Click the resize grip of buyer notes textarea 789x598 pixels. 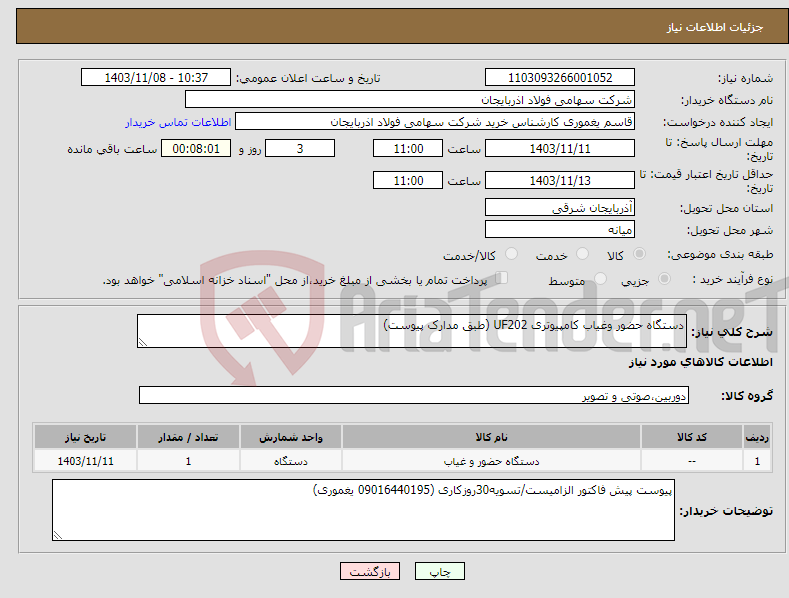tap(57, 536)
